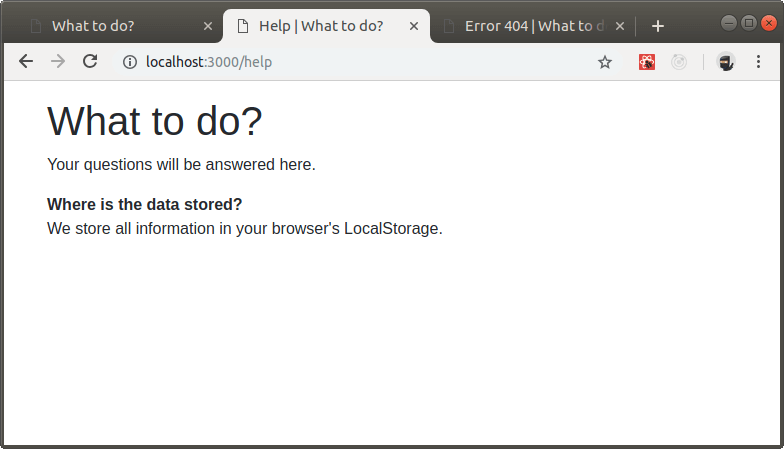Open the red React extension icon

[647, 62]
